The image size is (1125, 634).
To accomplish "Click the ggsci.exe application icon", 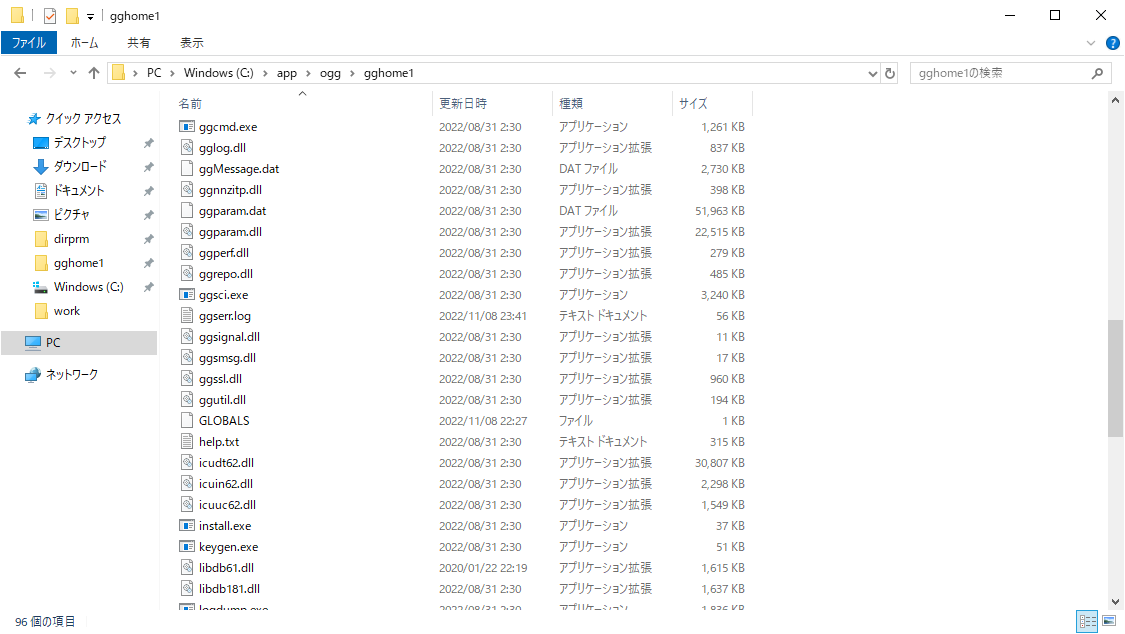I will 187,295.
